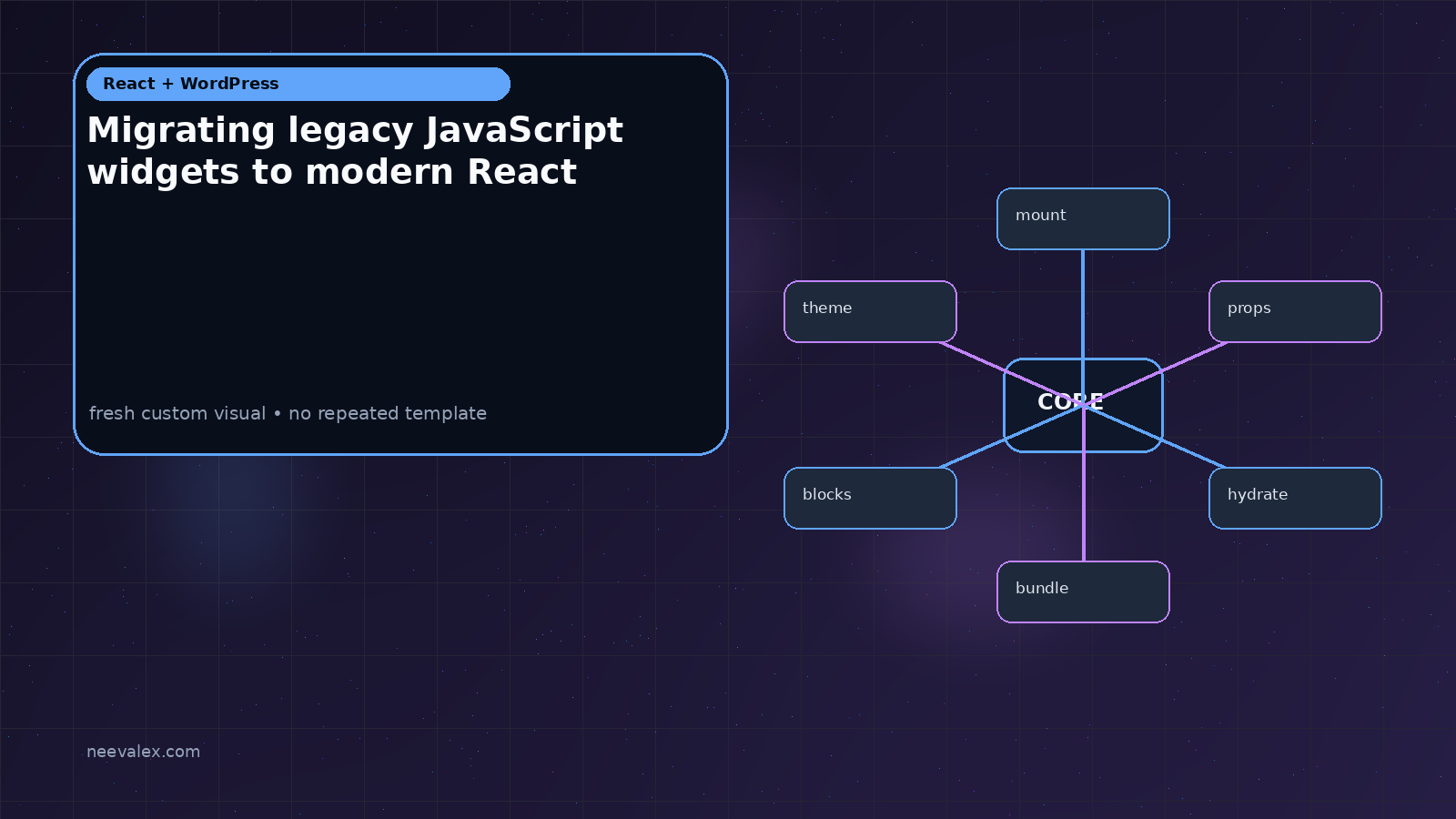Open the neevalex.com link
Image resolution: width=1456 pixels, height=819 pixels.
click(x=143, y=752)
